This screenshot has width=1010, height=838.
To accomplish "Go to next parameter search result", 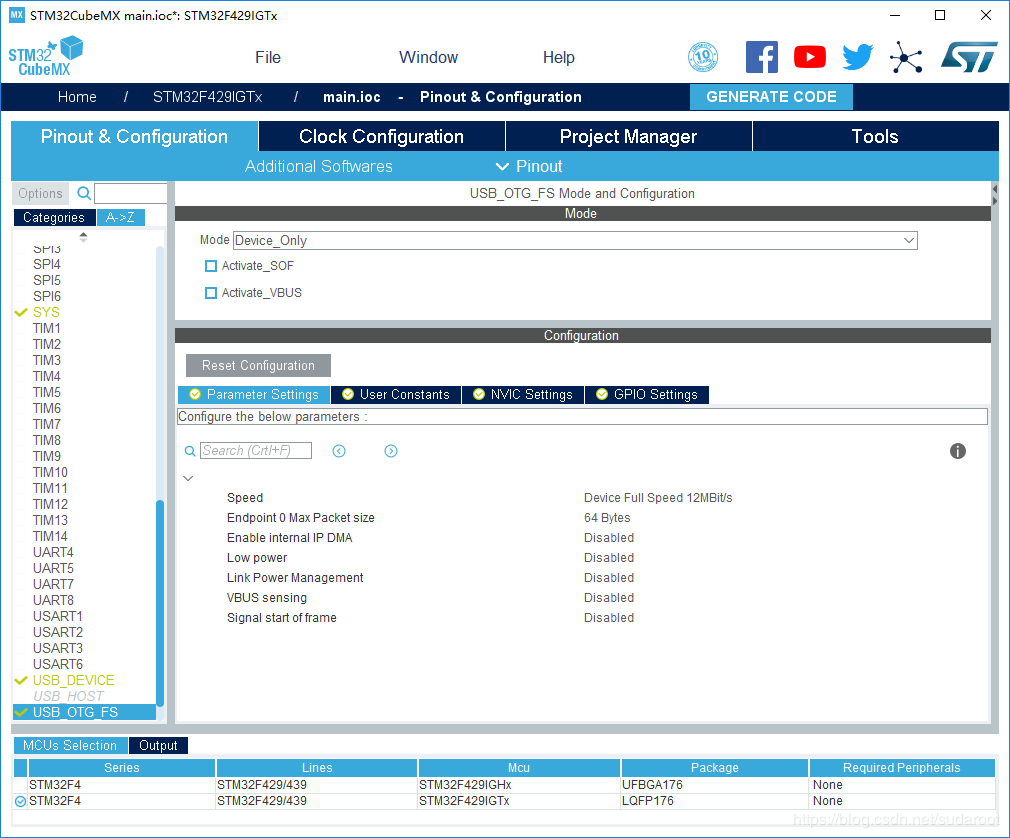I will pos(391,451).
